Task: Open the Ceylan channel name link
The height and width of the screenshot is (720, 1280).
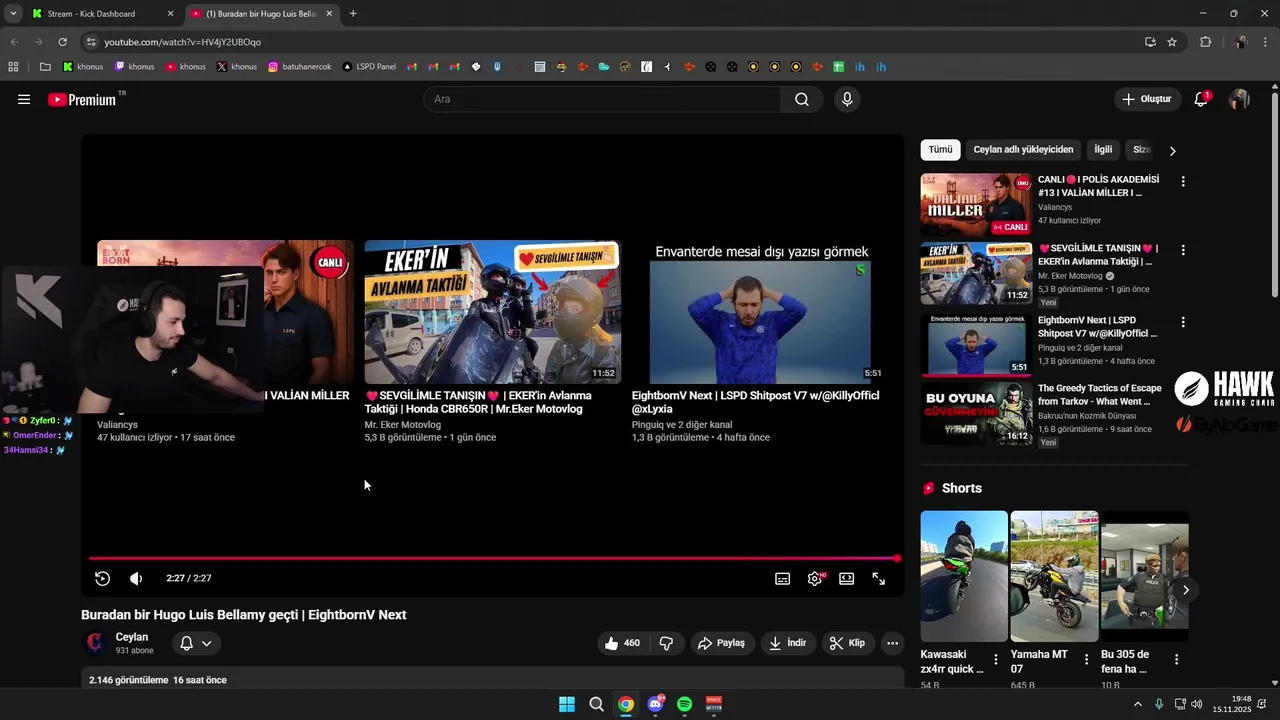Action: pos(132,637)
